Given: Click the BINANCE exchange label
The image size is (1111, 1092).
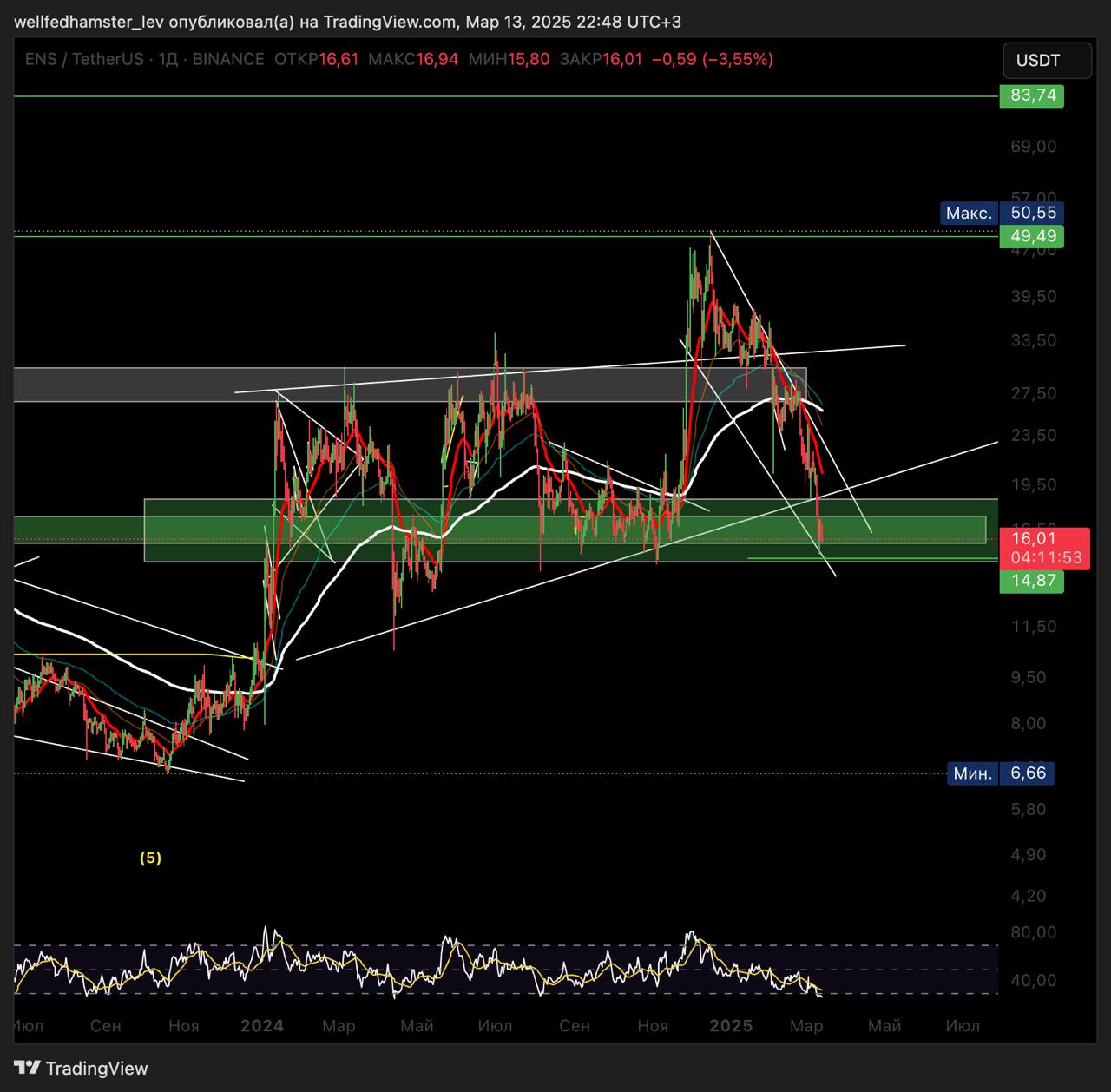Looking at the screenshot, I should [227, 59].
